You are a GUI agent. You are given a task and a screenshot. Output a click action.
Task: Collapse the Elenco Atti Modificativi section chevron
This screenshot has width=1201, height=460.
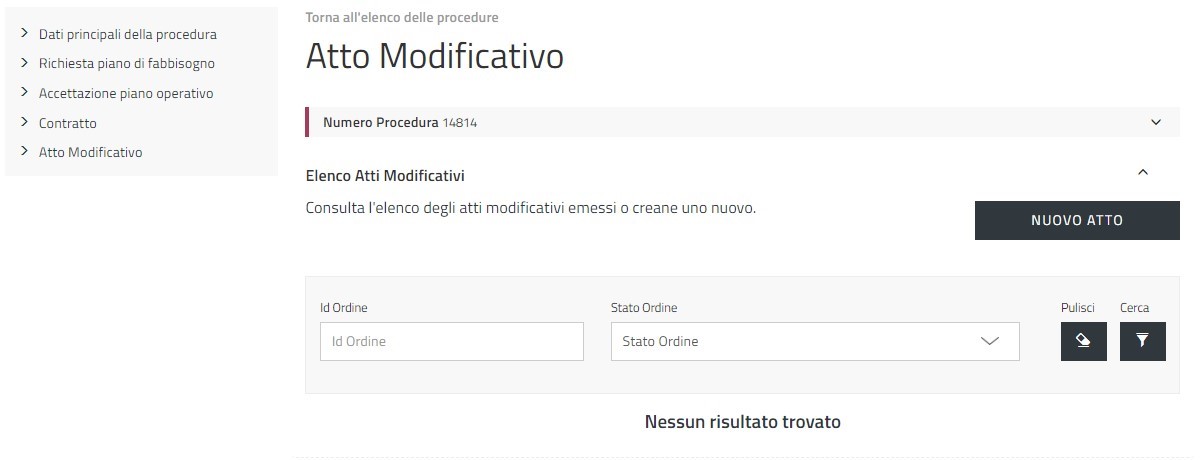pyautogui.click(x=1144, y=172)
